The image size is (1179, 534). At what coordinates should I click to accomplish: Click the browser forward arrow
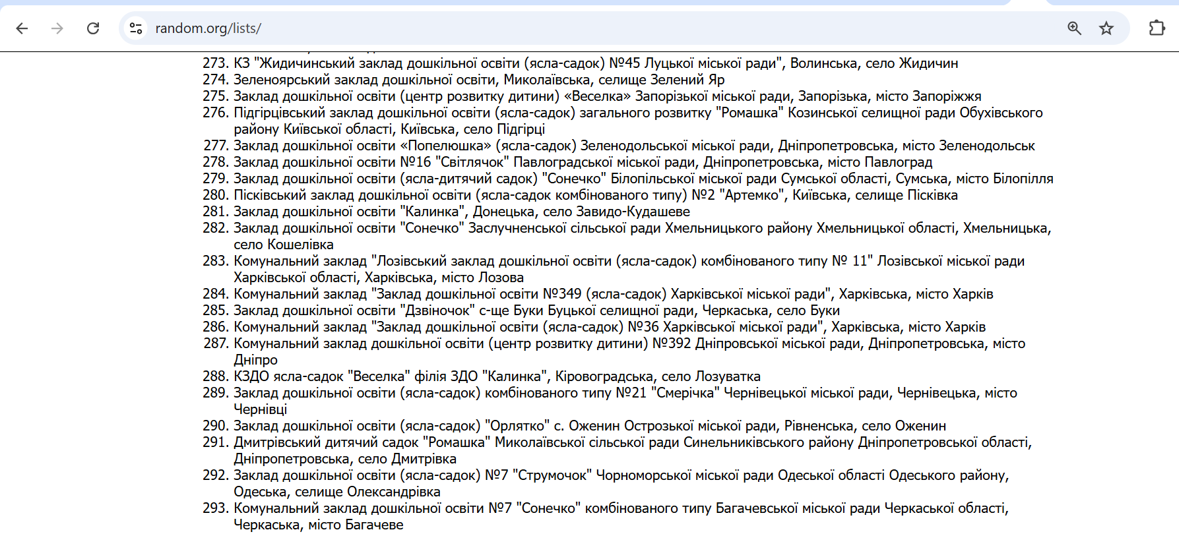click(x=57, y=28)
